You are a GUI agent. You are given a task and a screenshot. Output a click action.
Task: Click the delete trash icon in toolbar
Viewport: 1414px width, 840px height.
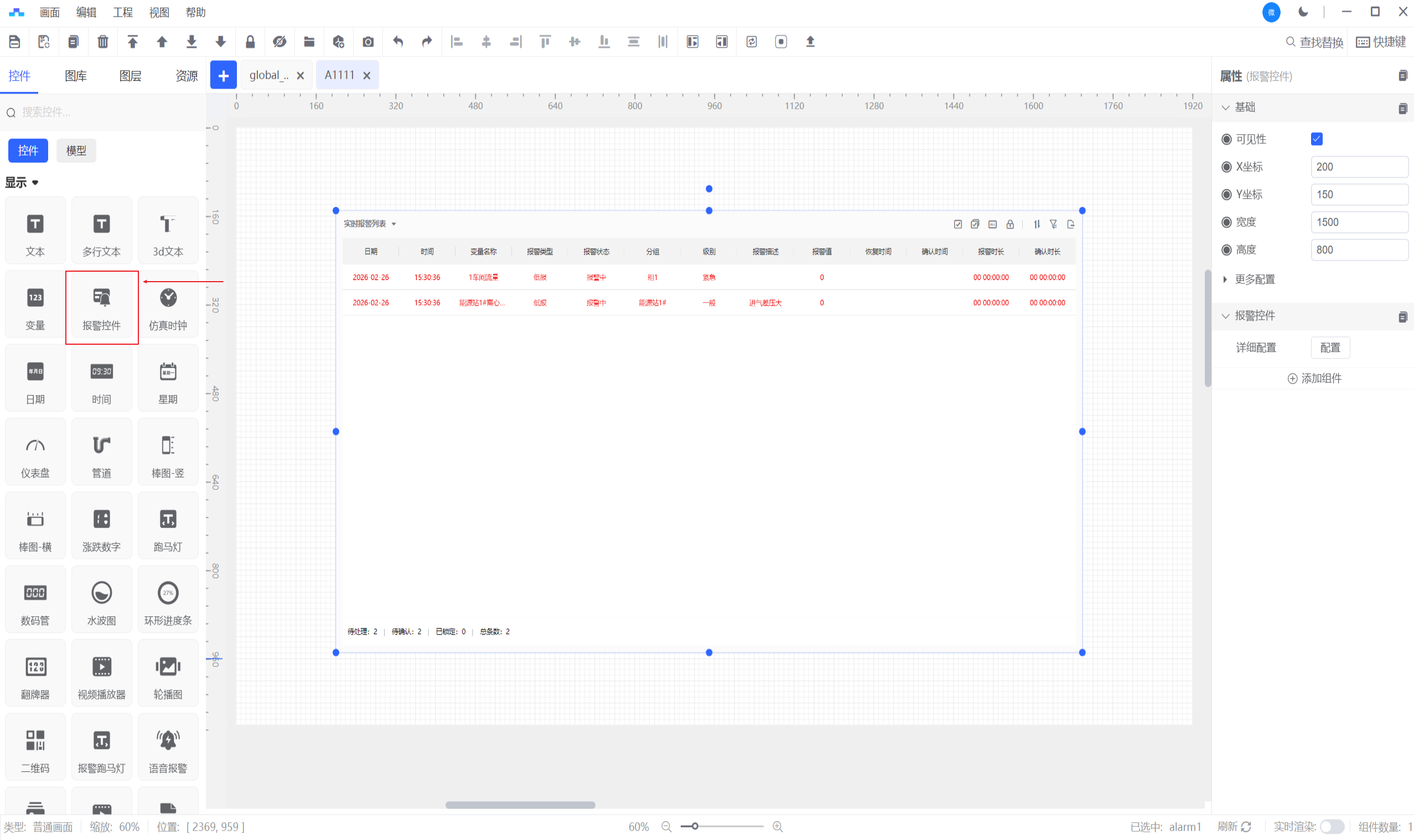click(102, 42)
